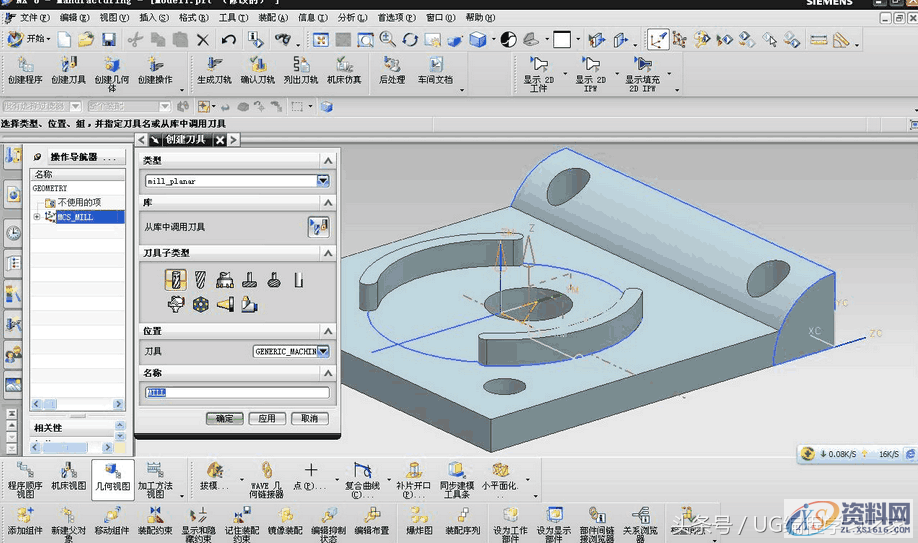Open the GENERIC_MACHINE tool location dropdown

(x=323, y=351)
